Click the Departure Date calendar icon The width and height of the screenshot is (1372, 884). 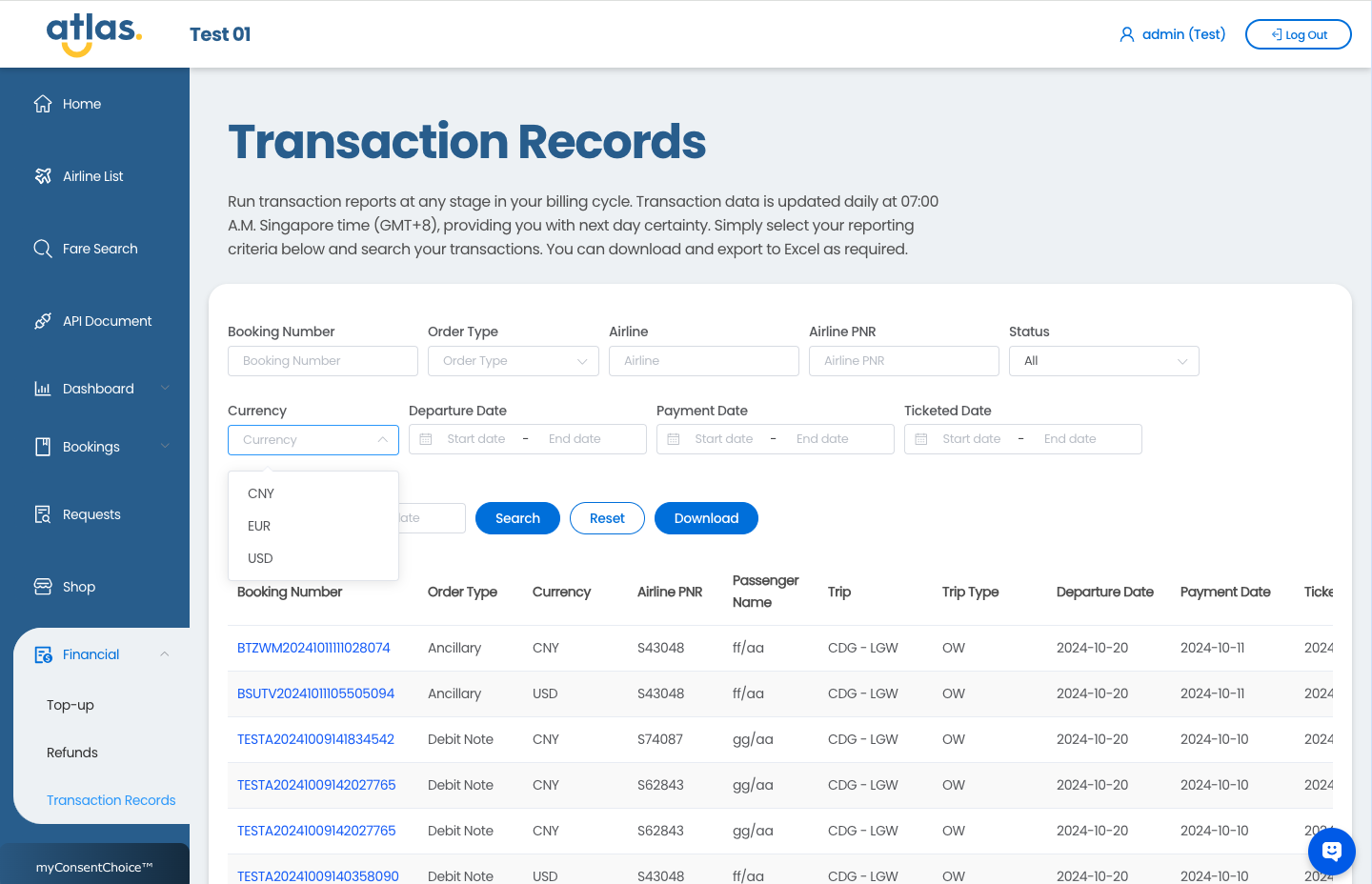[x=426, y=439]
